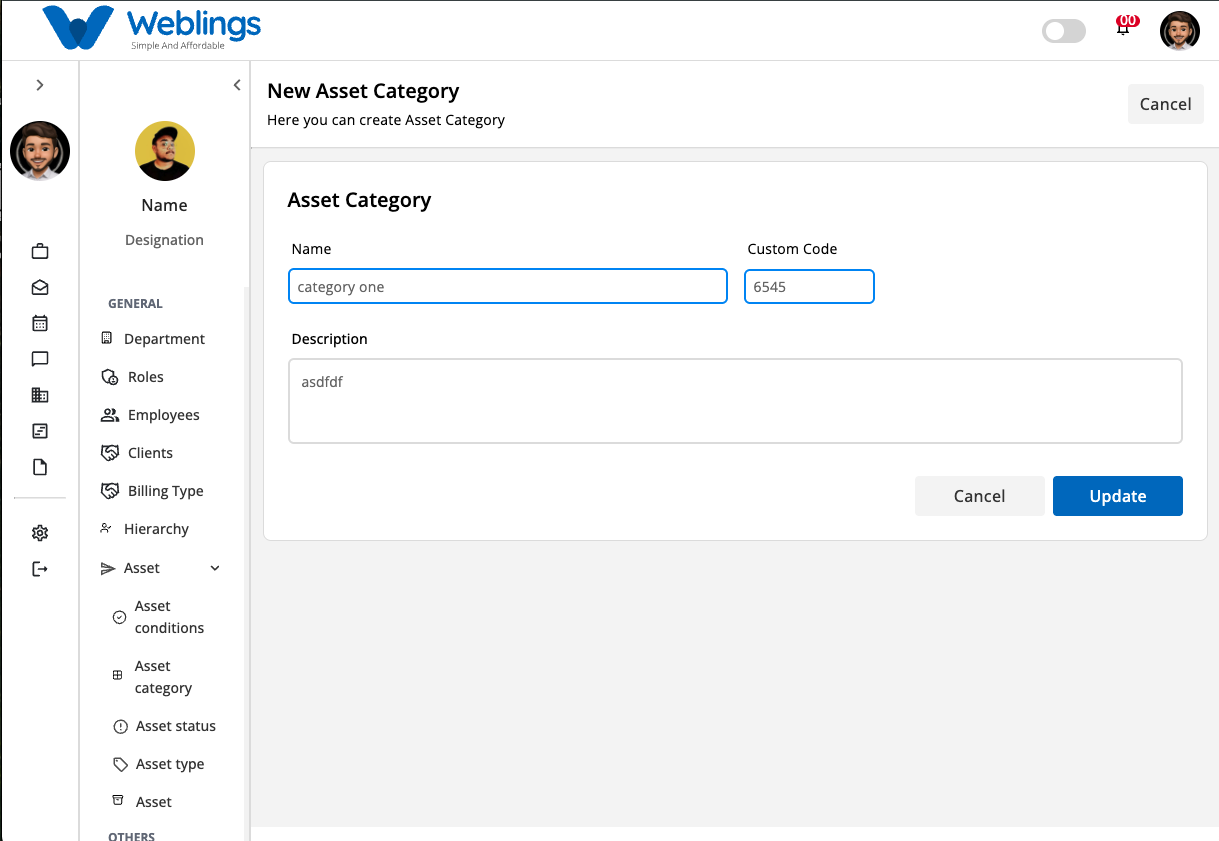Open the mail envelope icon in the left rail
This screenshot has width=1219, height=841.
tap(40, 287)
